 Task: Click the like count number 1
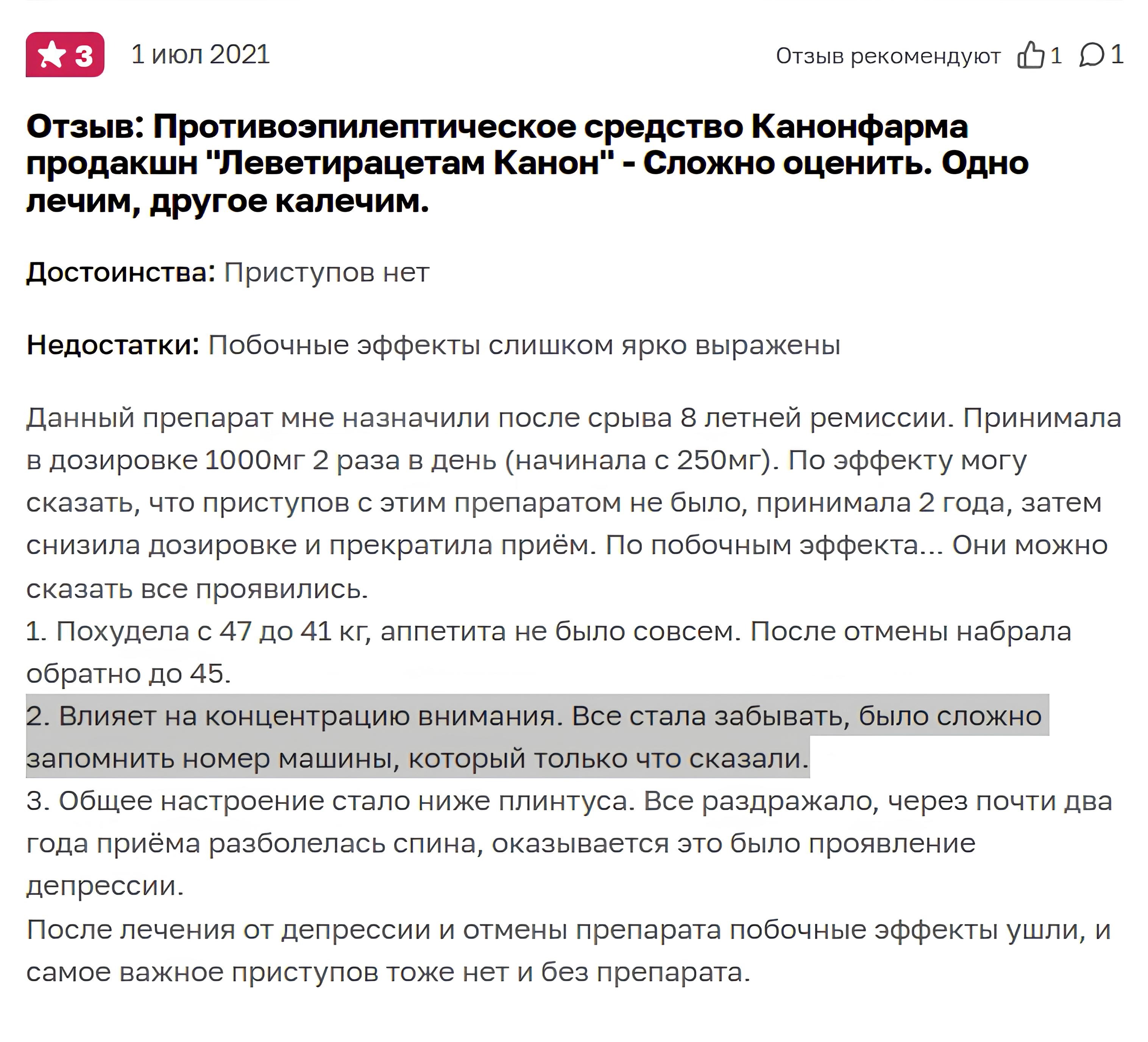click(1056, 56)
